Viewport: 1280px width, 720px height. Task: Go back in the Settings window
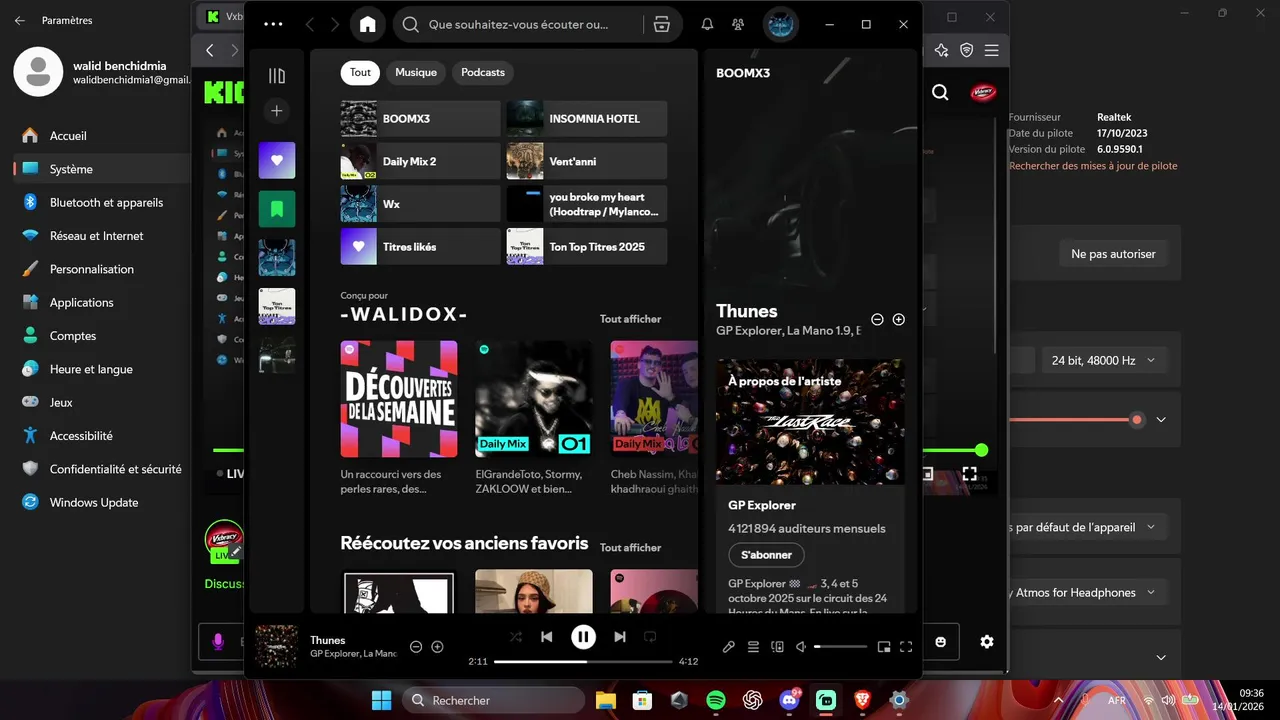coord(20,20)
